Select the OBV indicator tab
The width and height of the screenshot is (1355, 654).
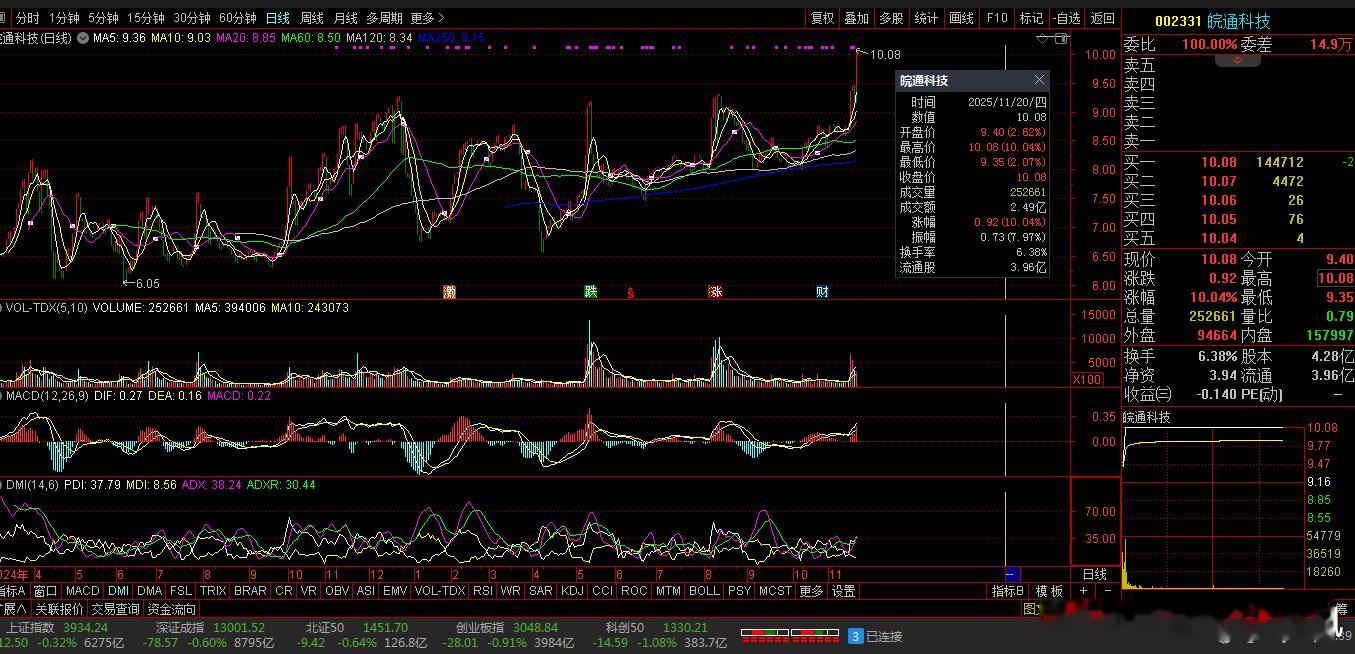(x=337, y=591)
